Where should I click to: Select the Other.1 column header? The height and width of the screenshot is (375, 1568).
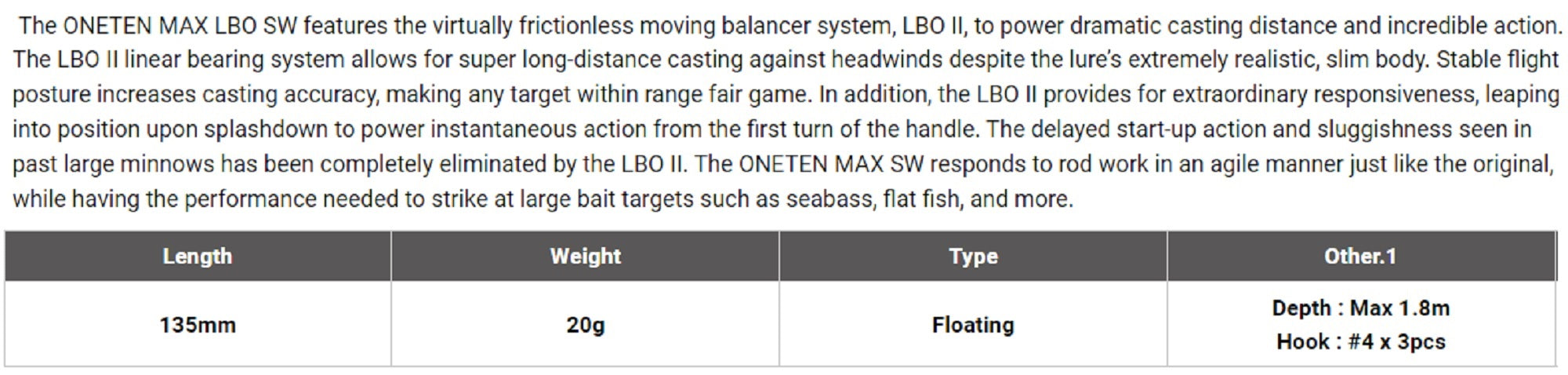pos(1360,257)
